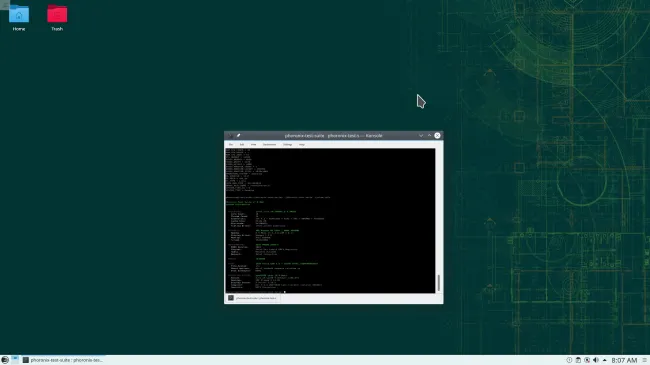Screen dimensions: 650x365
Task: Open the Konsole Bookmarks menu
Action: (x=269, y=144)
